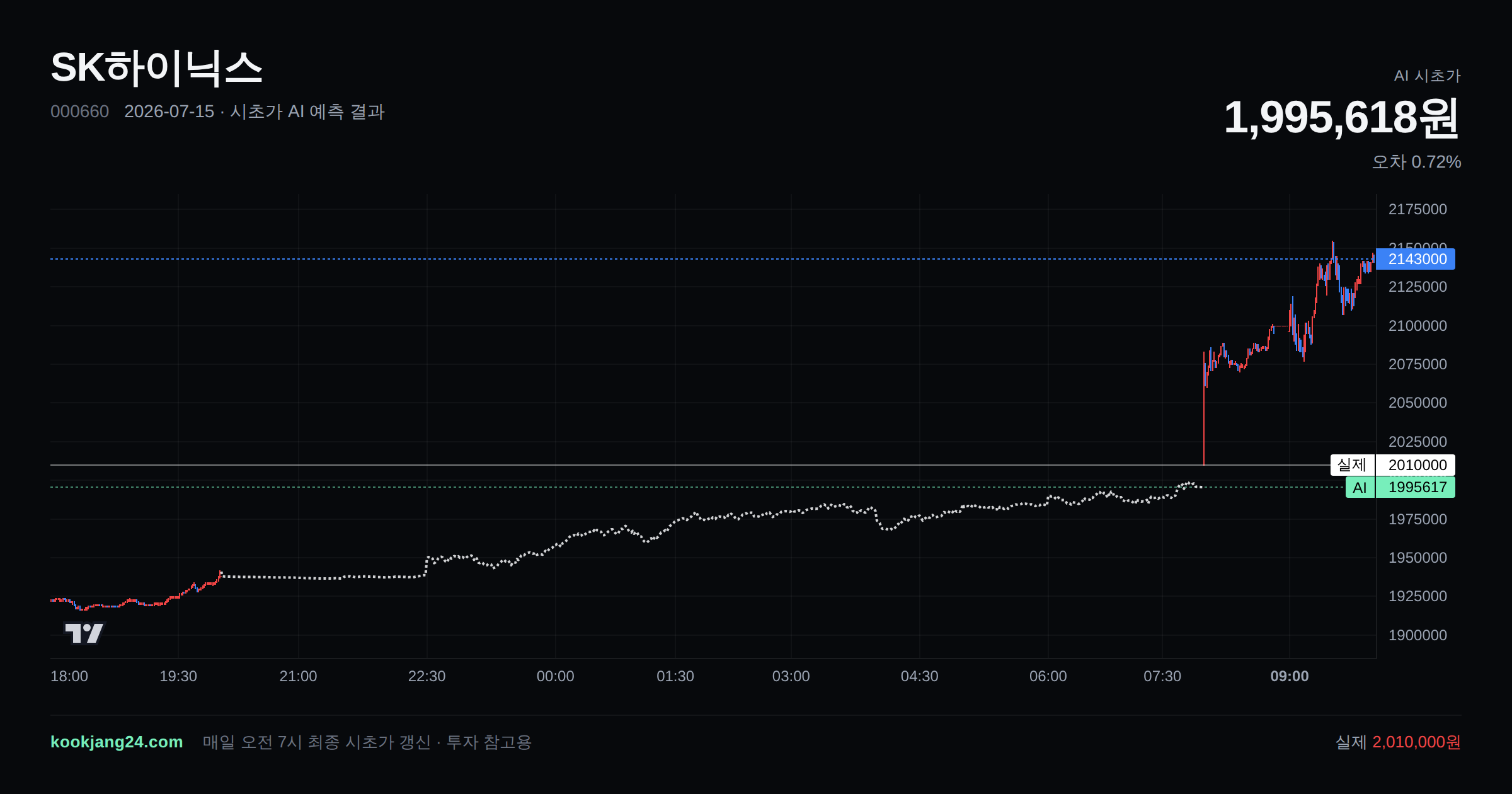Click the subtitle '2026-07-15 · 시초가 AI 예측 결과'
This screenshot has width=1512, height=794.
(x=255, y=112)
